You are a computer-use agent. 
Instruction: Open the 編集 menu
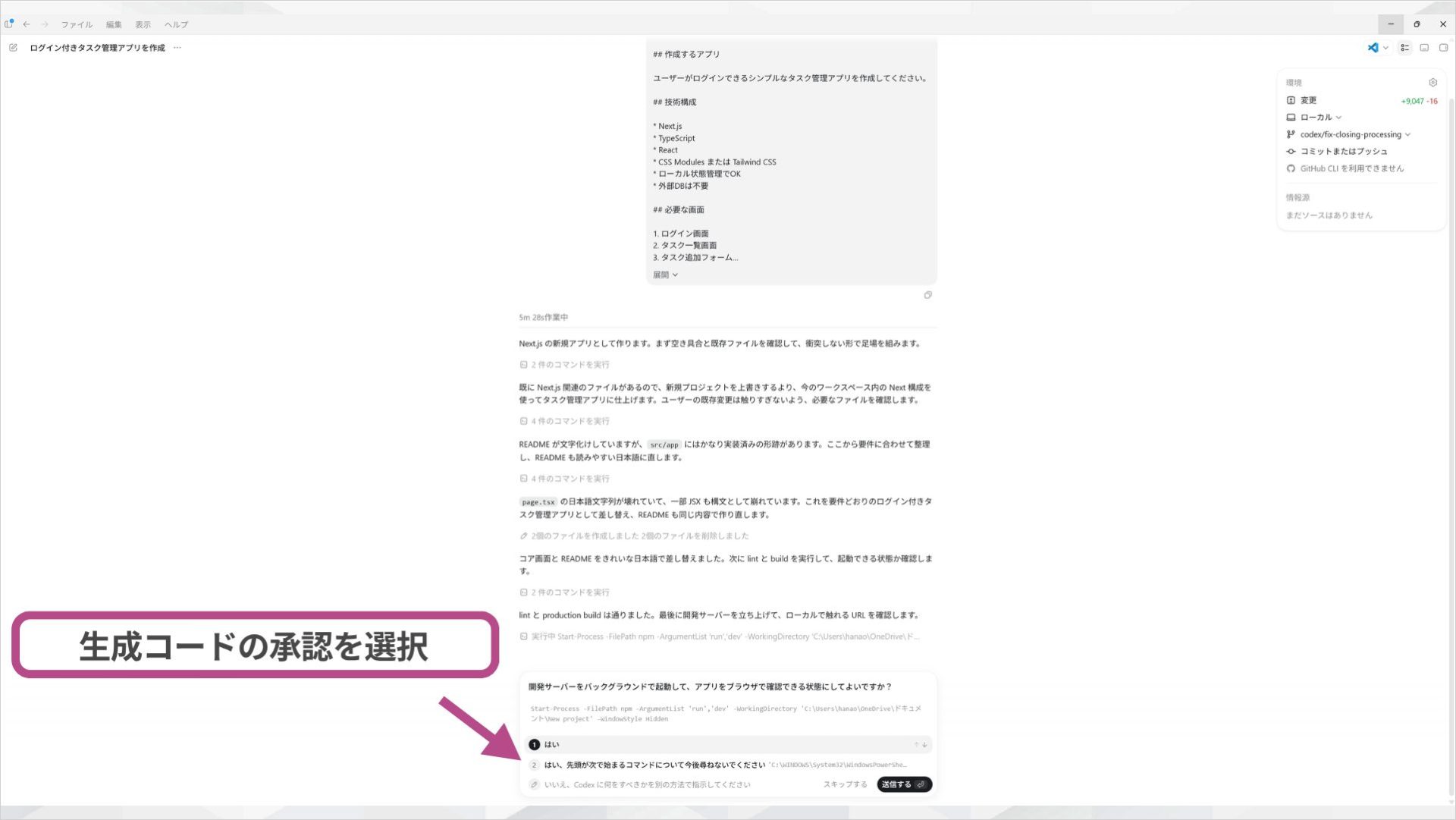[114, 24]
